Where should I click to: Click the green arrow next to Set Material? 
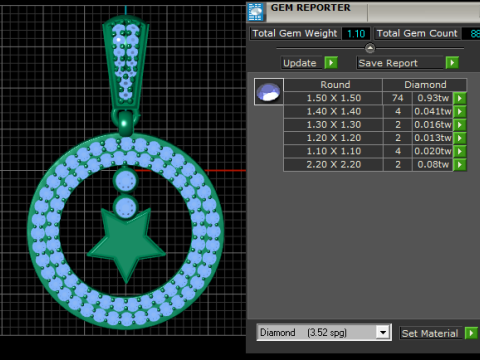point(471,333)
